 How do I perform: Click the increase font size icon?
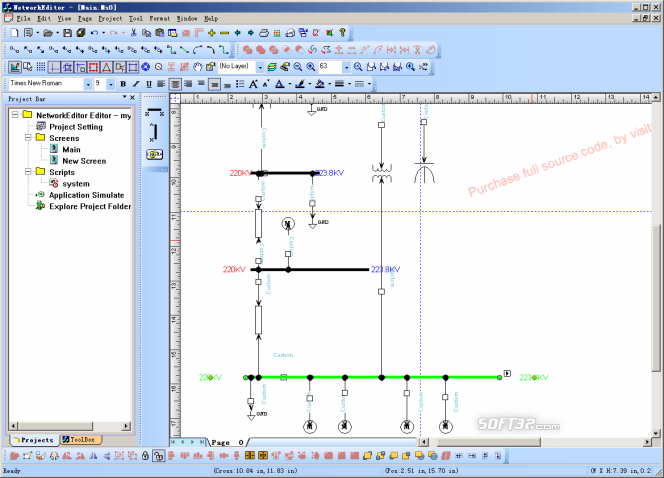point(253,84)
